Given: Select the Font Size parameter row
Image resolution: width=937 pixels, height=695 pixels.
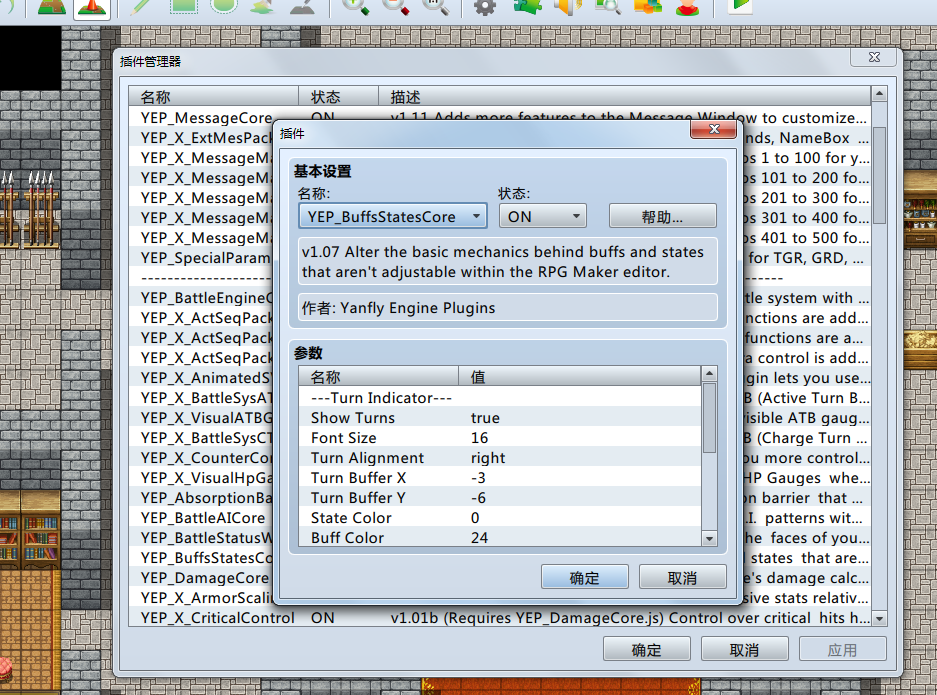Looking at the screenshot, I should pos(500,438).
